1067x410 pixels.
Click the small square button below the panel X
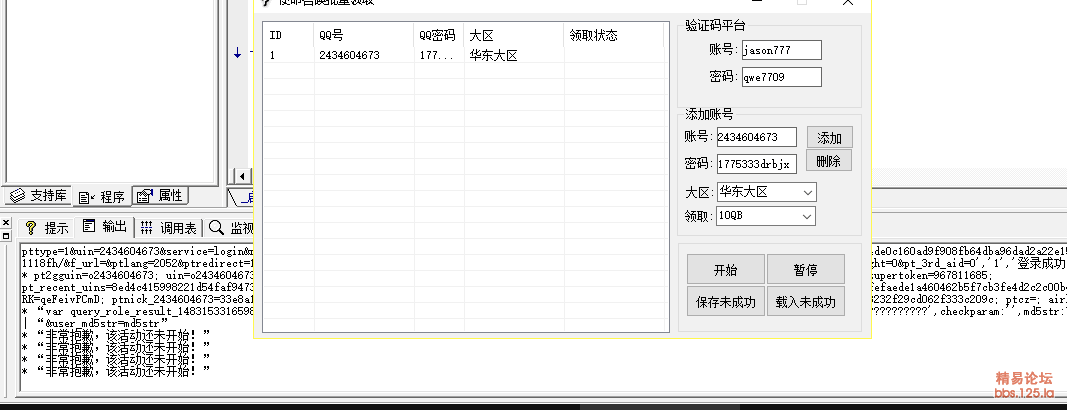tap(6, 235)
